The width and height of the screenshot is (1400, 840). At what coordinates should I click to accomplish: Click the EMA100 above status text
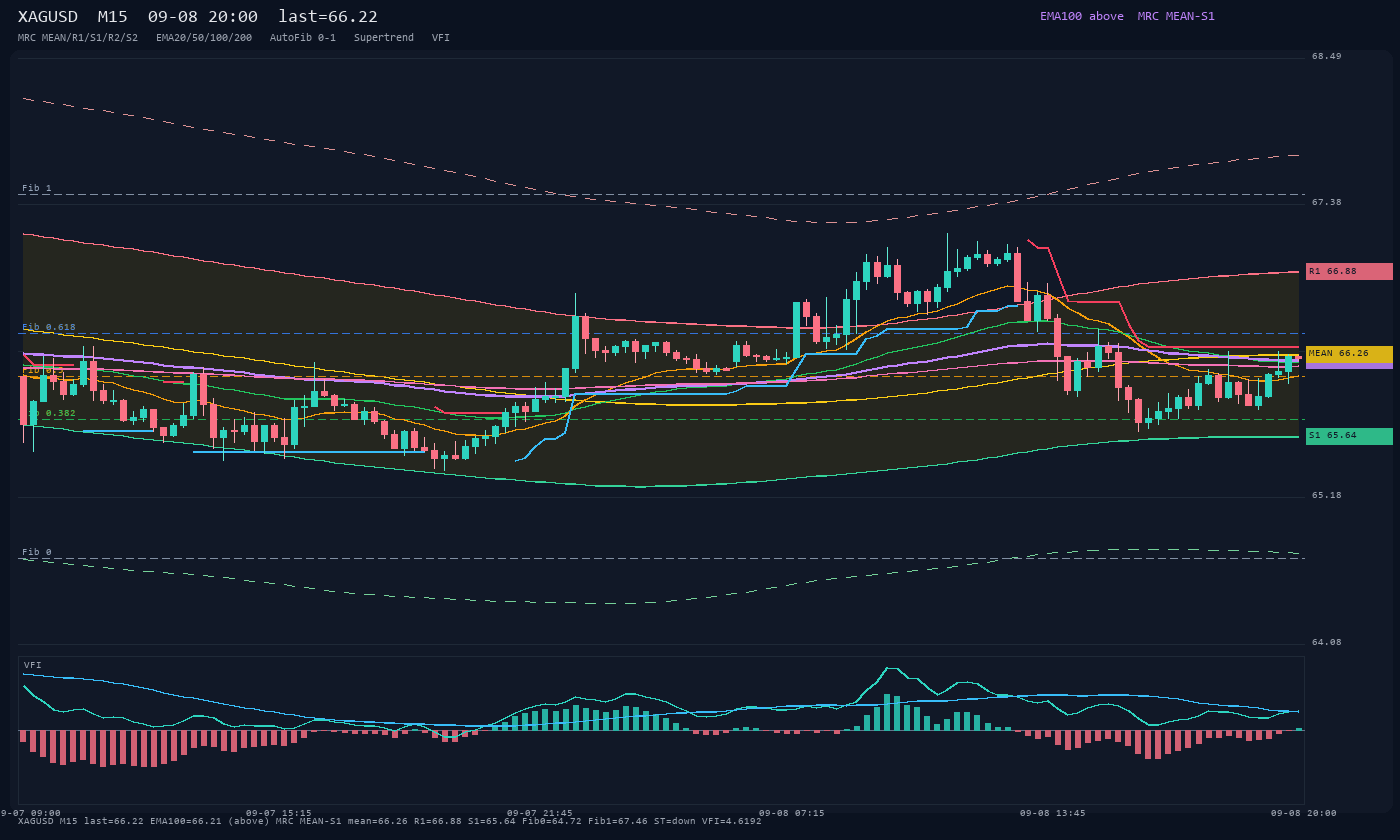point(1082,16)
